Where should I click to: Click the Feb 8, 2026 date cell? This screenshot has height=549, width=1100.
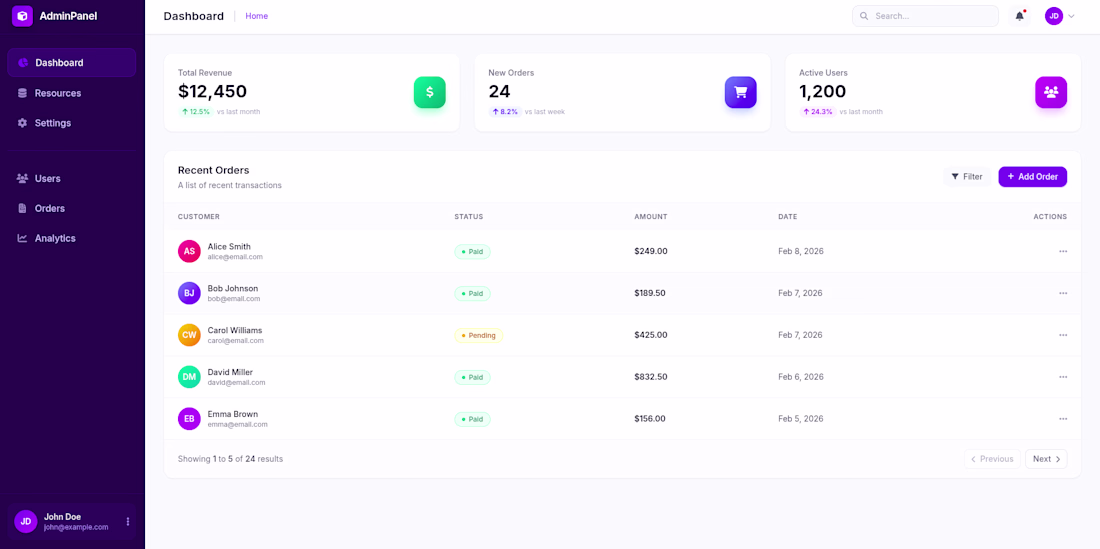click(800, 251)
